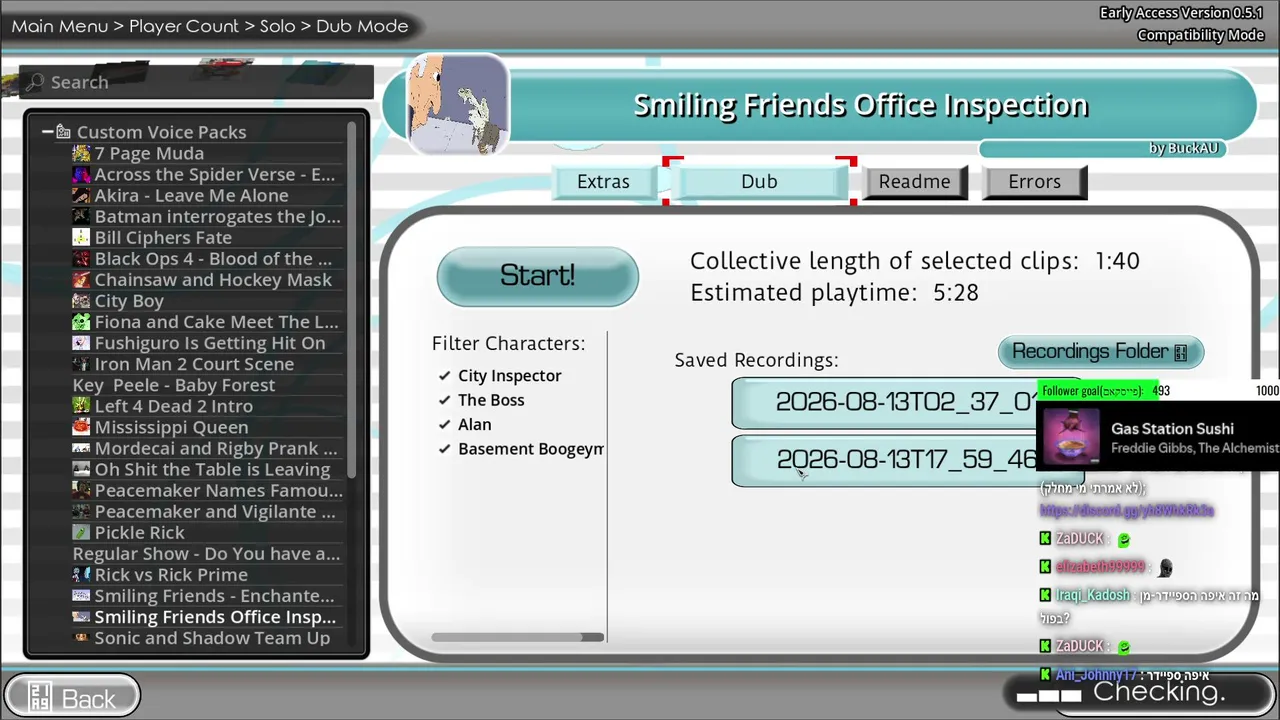
Task: Switch to the Extras tab
Action: click(604, 182)
